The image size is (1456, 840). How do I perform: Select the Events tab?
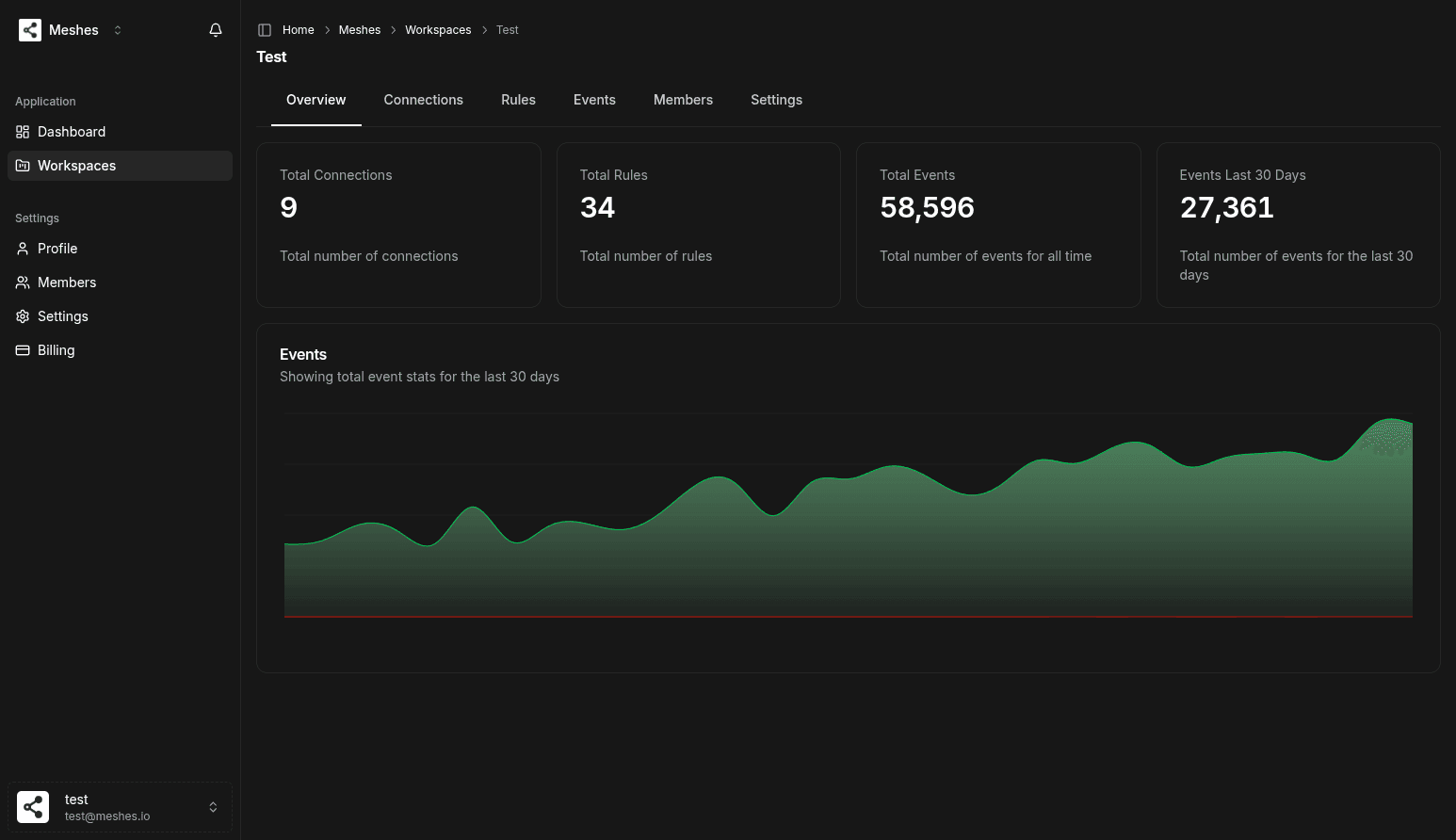tap(594, 100)
